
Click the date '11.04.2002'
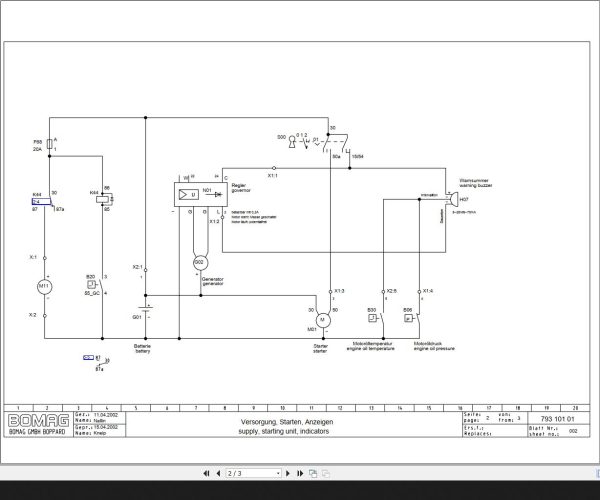tap(106, 415)
